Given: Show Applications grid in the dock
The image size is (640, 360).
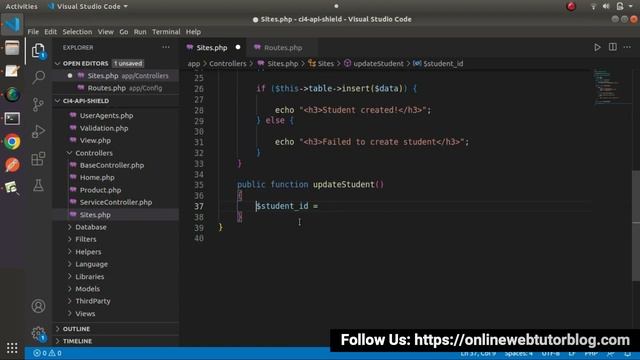Looking at the screenshot, I should (x=12, y=348).
